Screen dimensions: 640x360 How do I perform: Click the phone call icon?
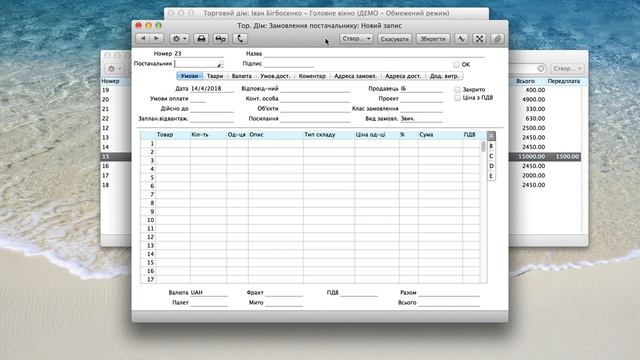pyautogui.click(x=240, y=38)
